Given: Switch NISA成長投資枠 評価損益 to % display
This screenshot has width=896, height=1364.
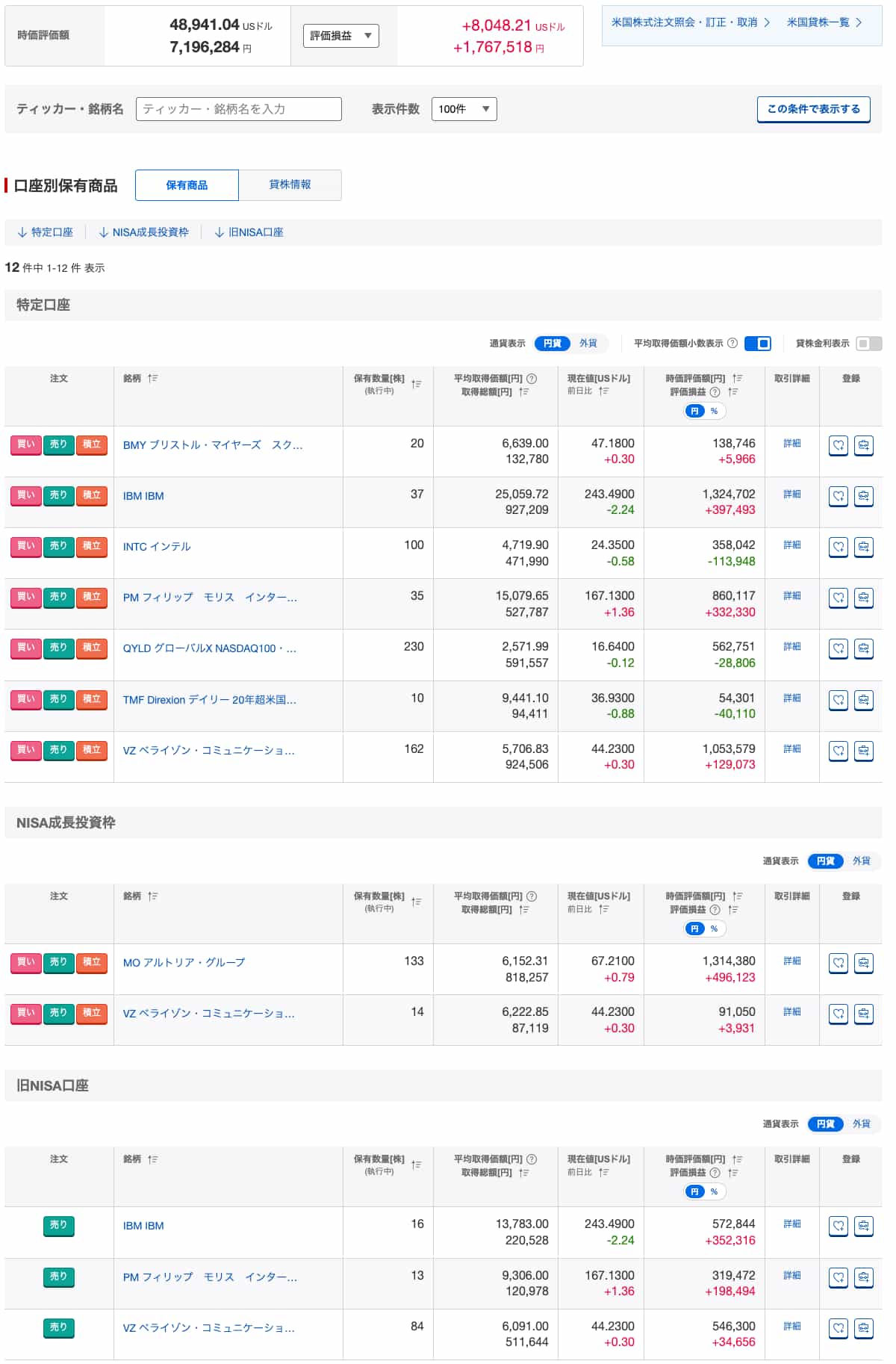Looking at the screenshot, I should pos(714,929).
